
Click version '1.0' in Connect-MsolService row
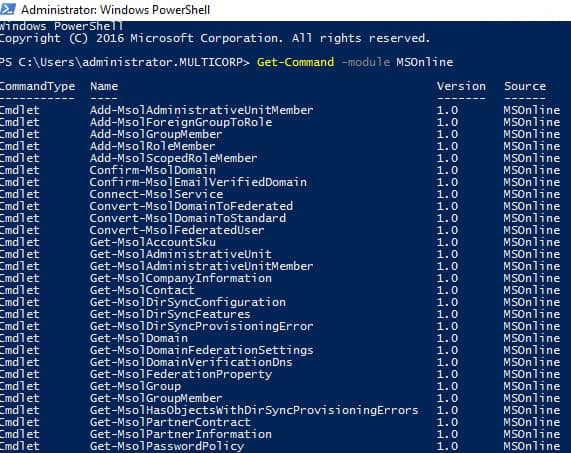447,194
